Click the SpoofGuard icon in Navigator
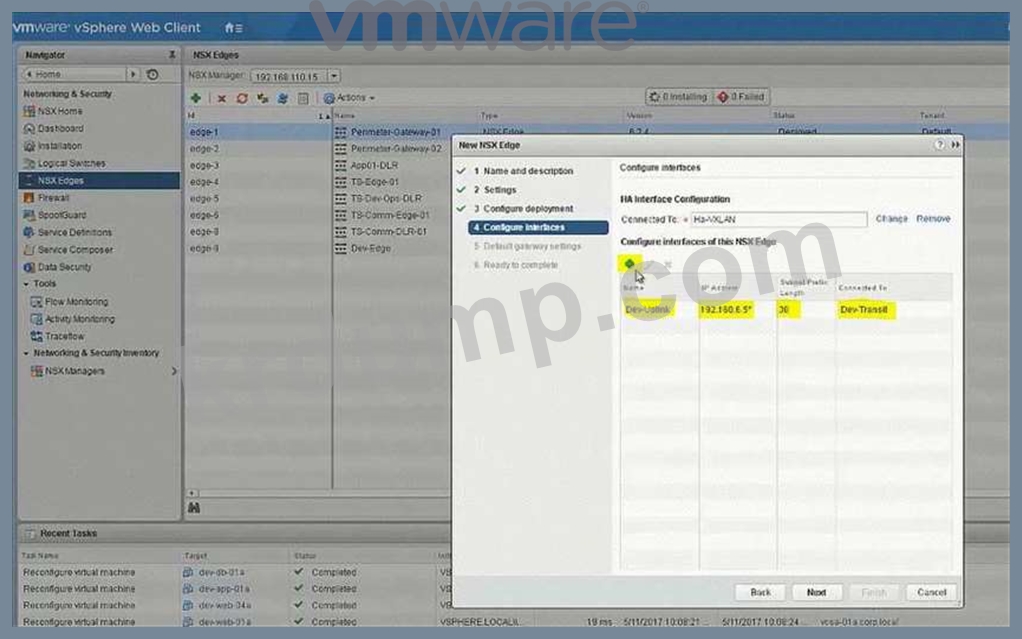1022x639 pixels. click(29, 215)
